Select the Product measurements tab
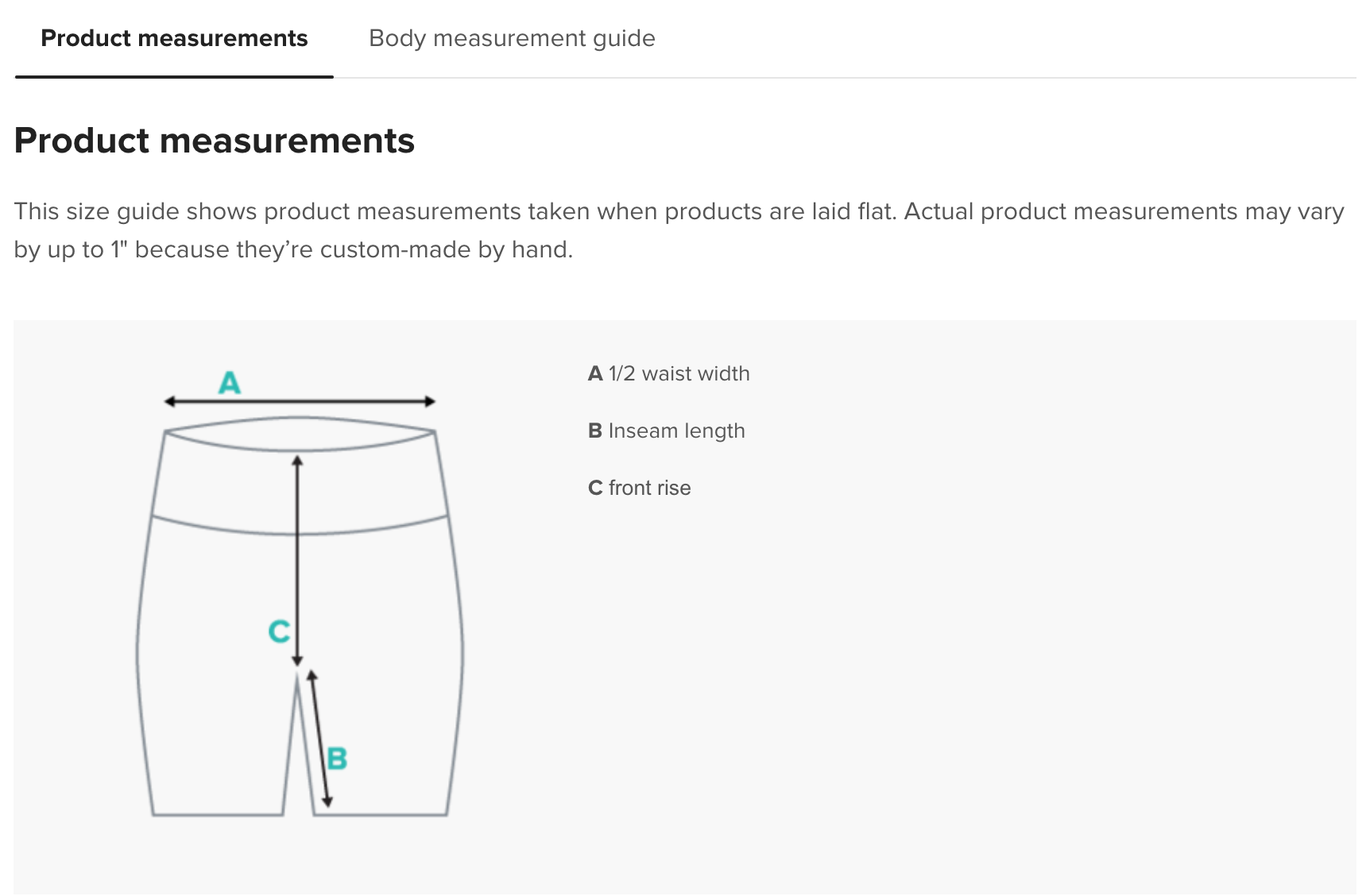The height and width of the screenshot is (896, 1370). point(174,38)
